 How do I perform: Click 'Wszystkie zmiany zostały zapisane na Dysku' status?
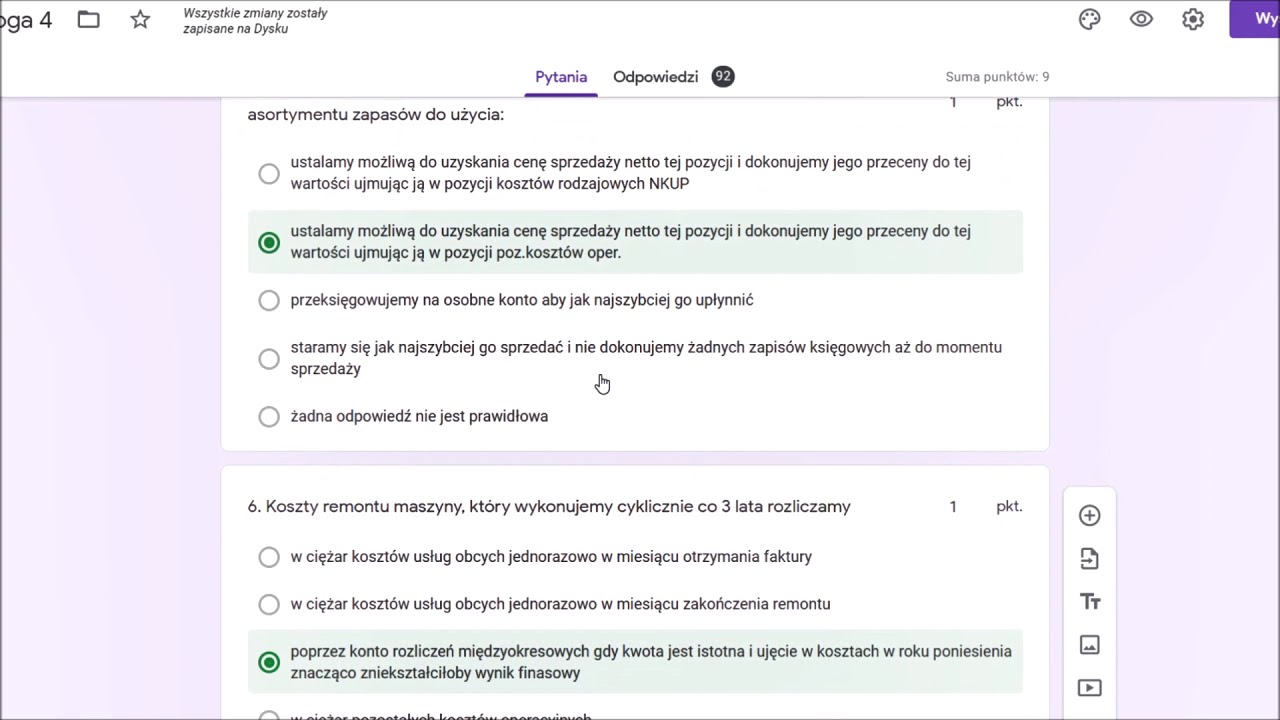click(x=255, y=21)
